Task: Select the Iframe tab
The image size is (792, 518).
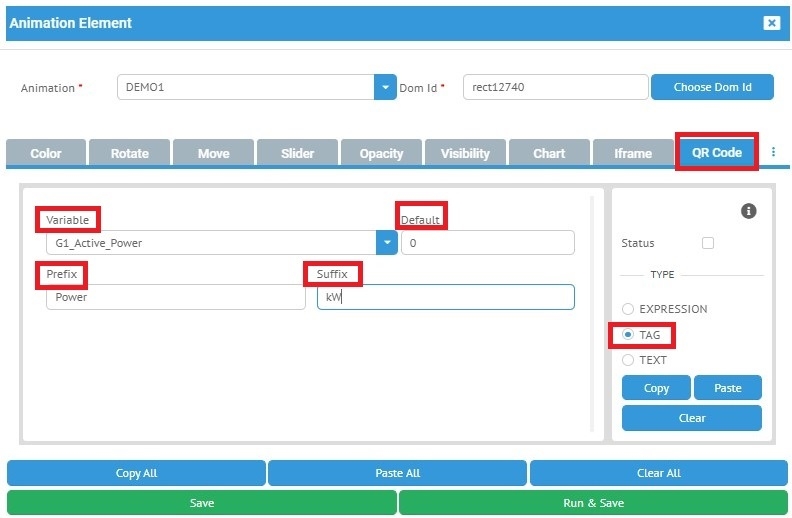Action: 633,153
